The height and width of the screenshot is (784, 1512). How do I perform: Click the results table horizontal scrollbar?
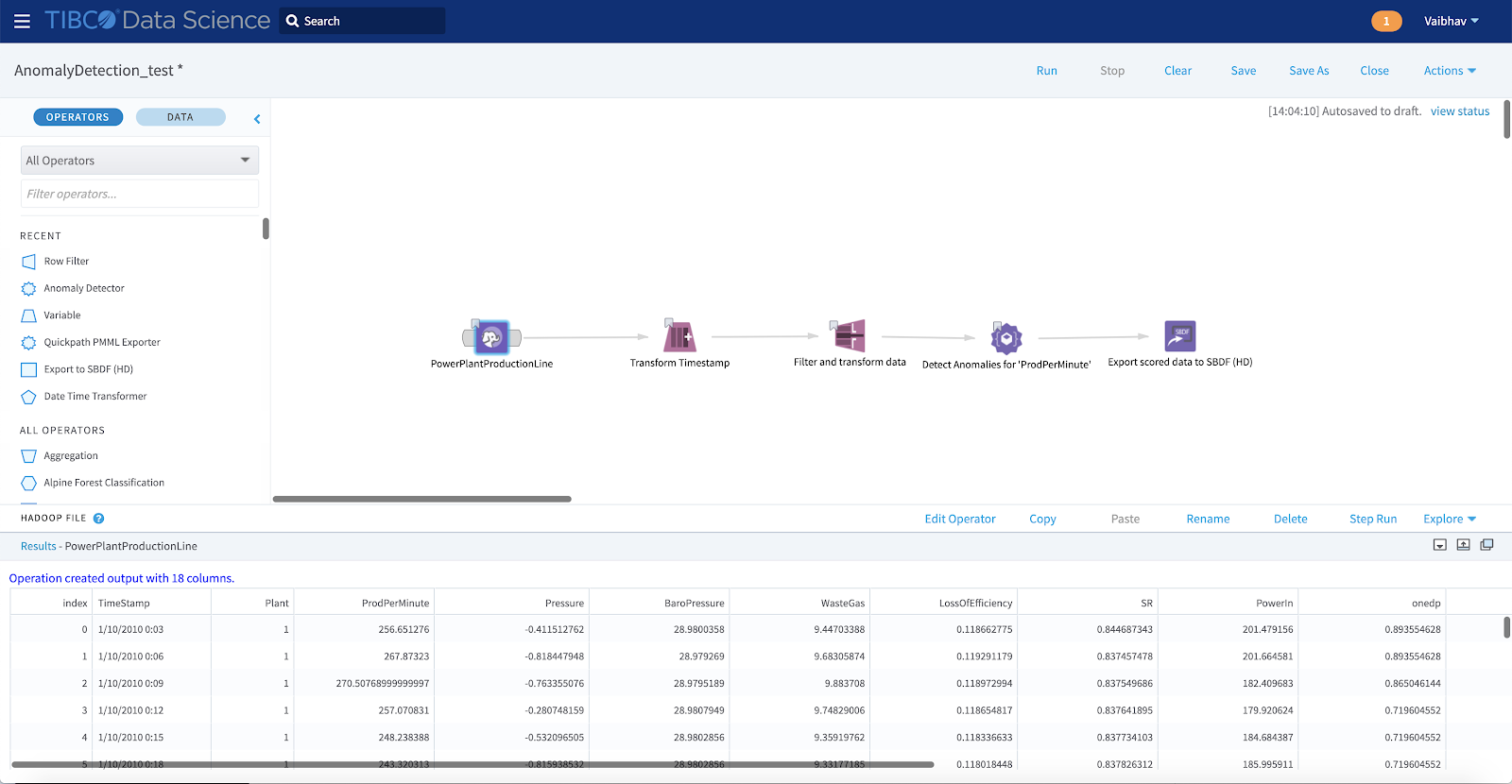pos(472,764)
